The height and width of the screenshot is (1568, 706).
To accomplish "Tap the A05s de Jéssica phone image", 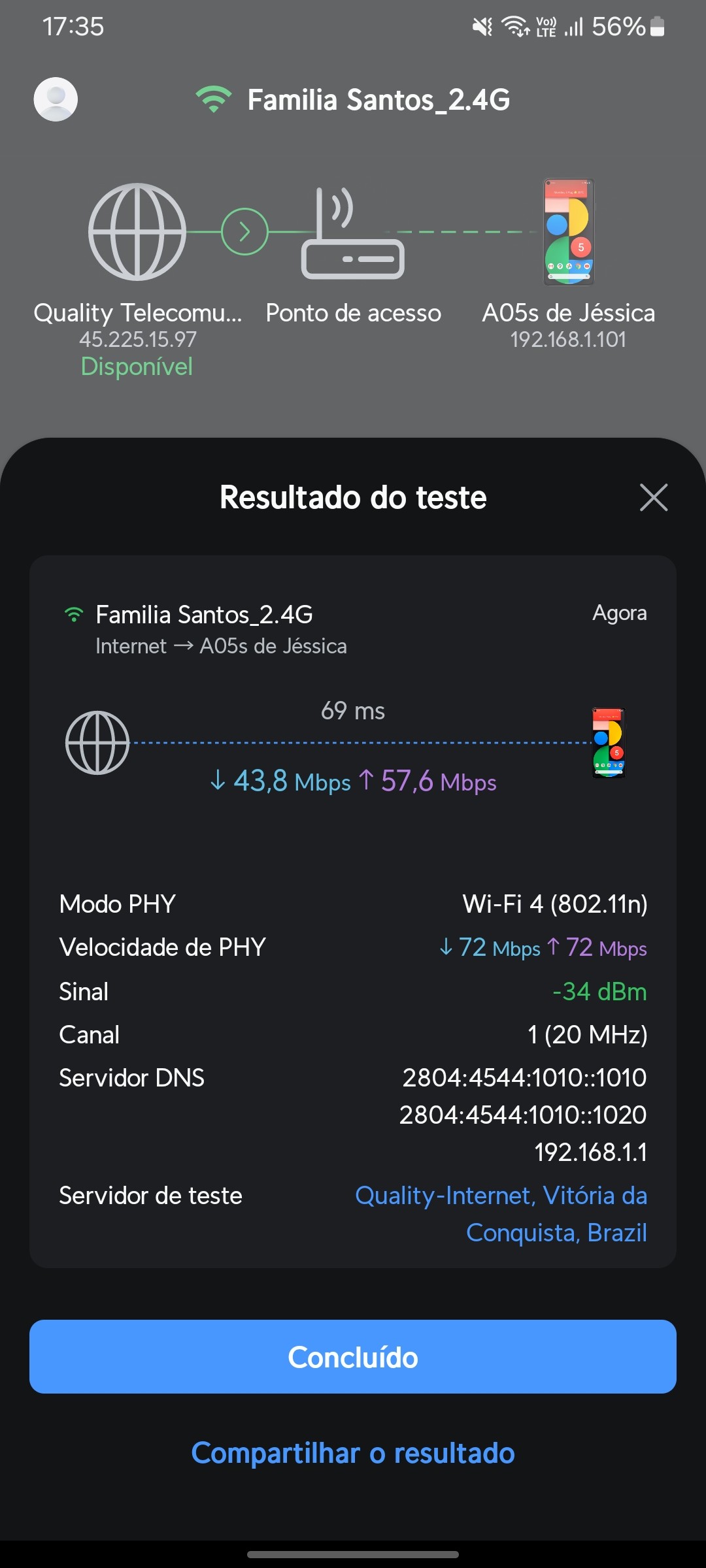I will (x=569, y=232).
